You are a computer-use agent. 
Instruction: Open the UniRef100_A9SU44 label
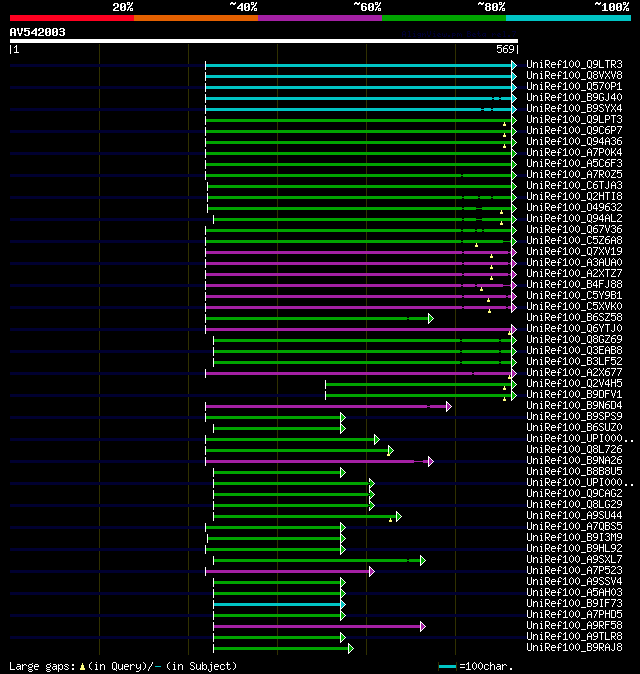tap(574, 516)
